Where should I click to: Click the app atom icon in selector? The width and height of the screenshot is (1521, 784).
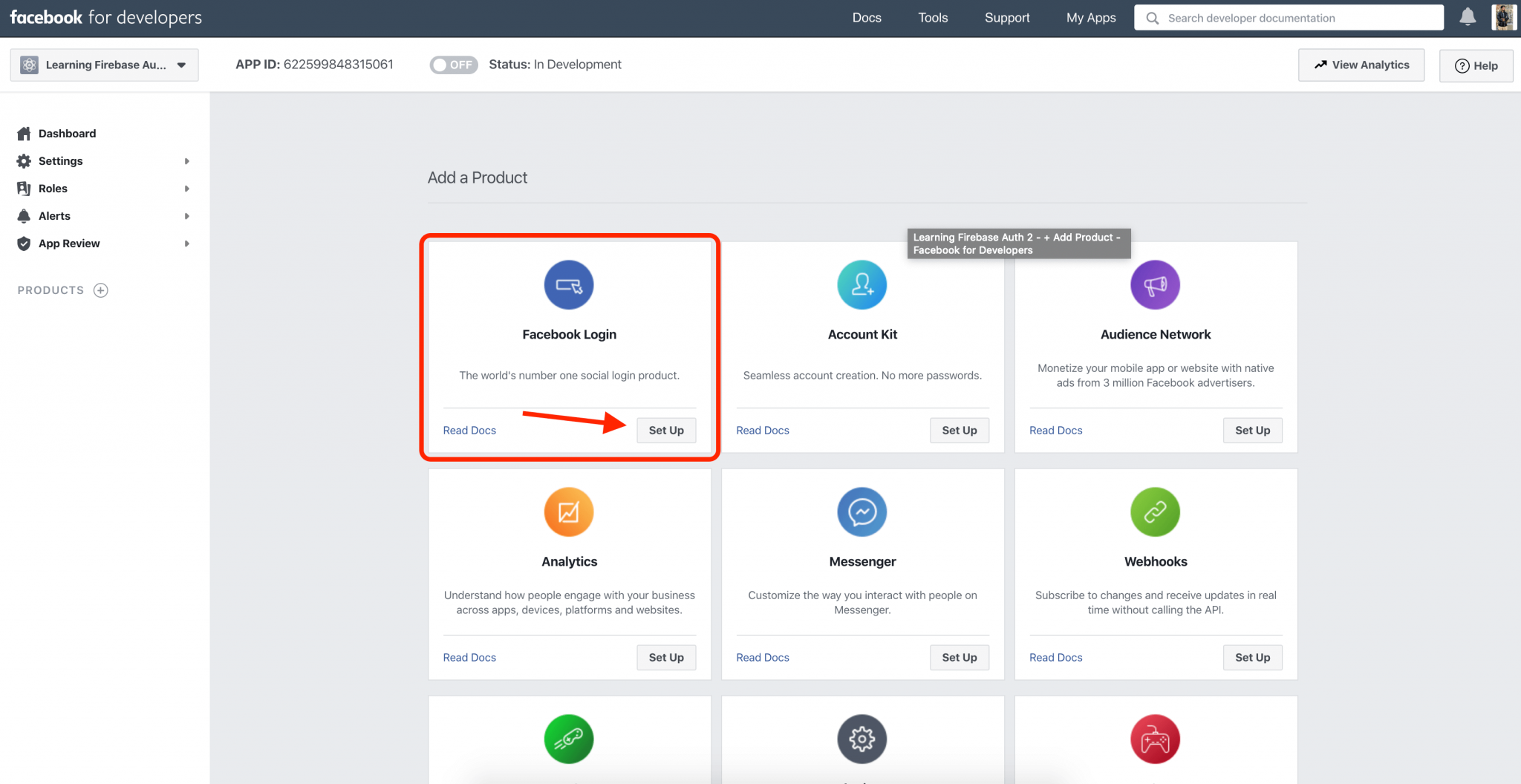point(29,65)
